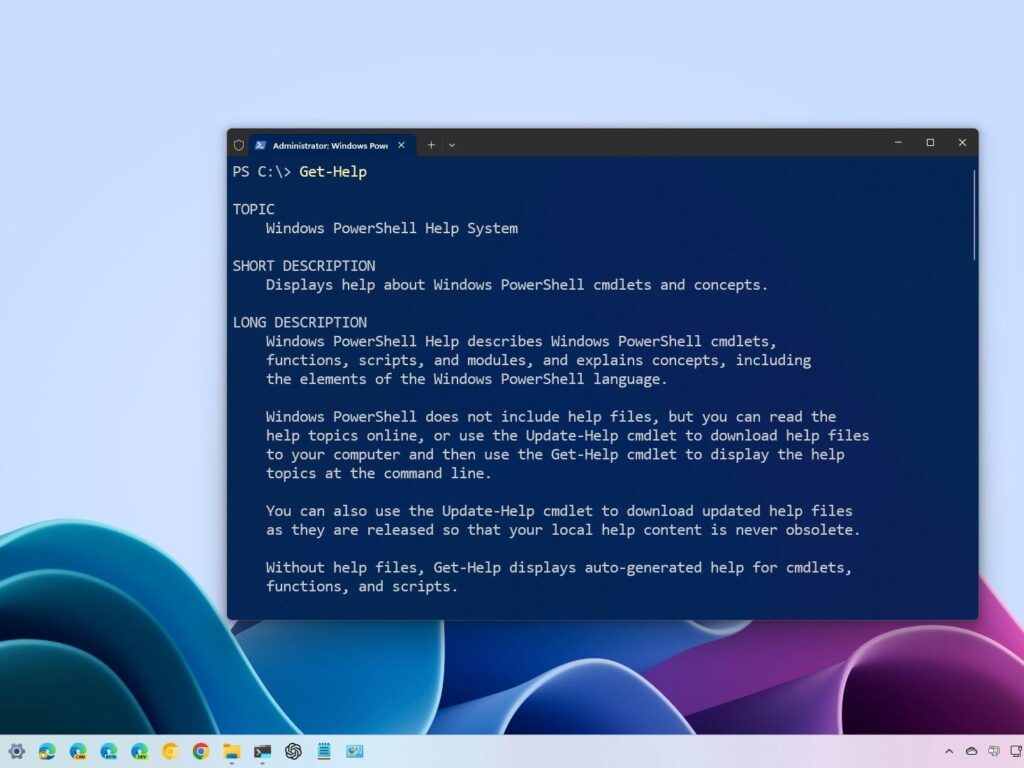Launch Microsoft Edge from the taskbar
Viewport: 1024px width, 768px height.
click(x=46, y=751)
